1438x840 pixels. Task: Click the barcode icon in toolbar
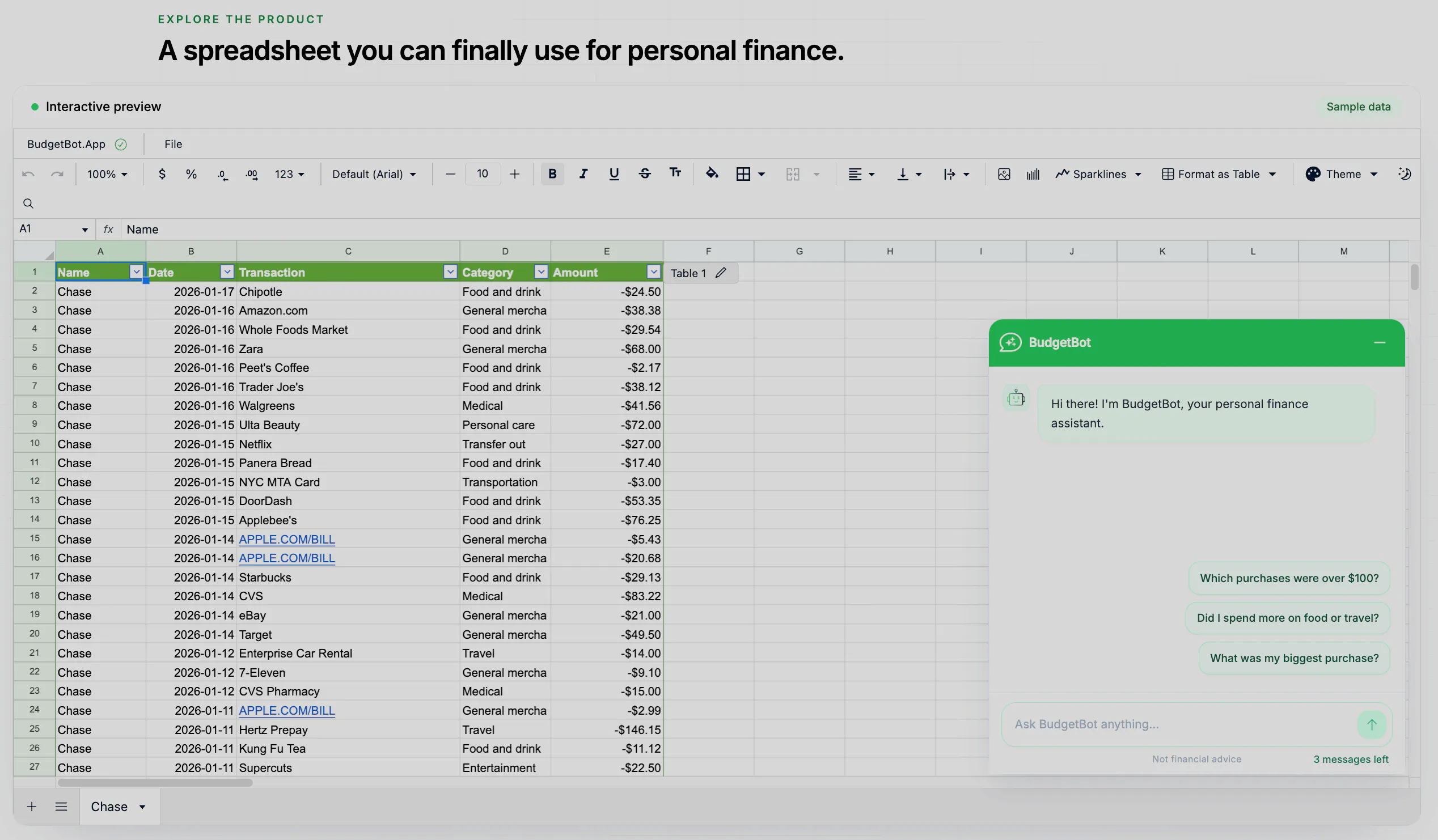[x=1033, y=174]
